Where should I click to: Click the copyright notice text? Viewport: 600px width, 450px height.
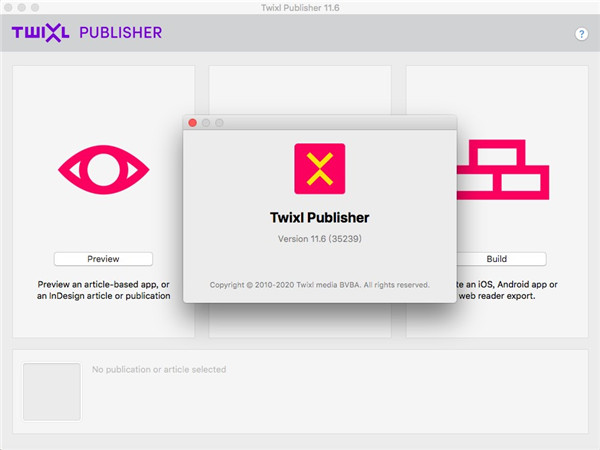click(320, 285)
